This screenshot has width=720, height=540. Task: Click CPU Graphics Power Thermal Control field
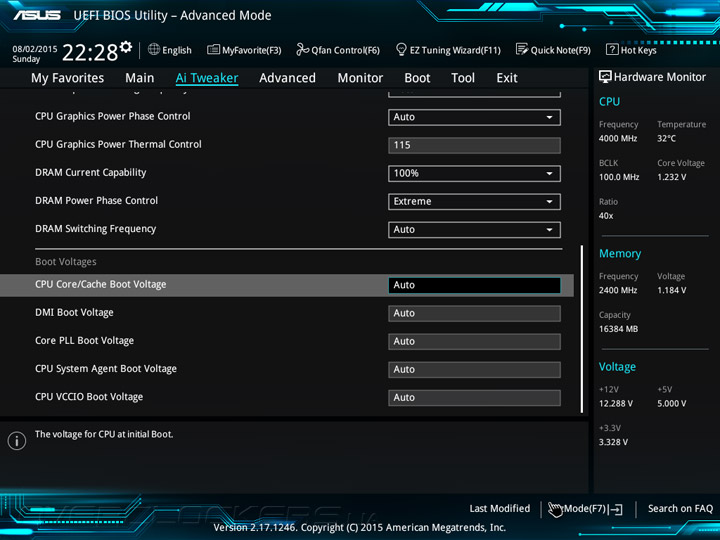coord(474,145)
